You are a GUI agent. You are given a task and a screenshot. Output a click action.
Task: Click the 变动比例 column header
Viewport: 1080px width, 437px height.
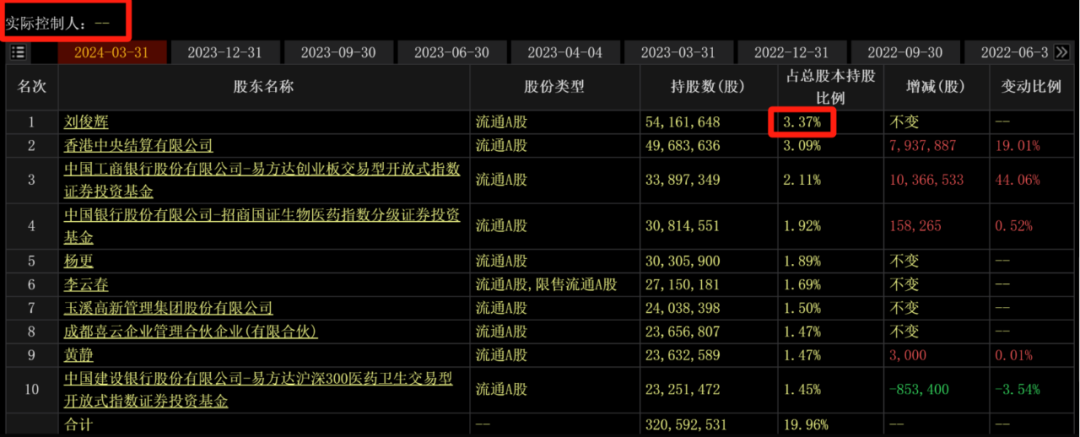click(1031, 87)
